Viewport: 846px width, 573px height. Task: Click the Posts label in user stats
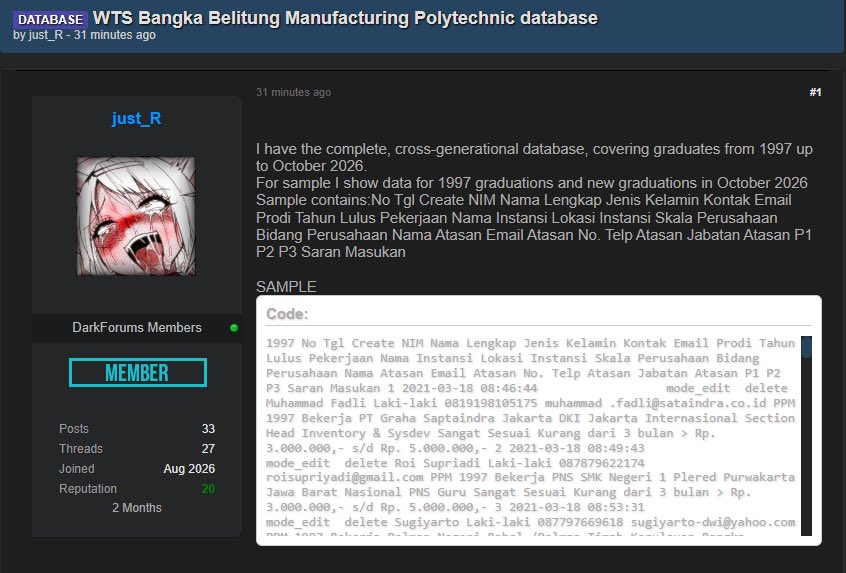[x=74, y=429]
